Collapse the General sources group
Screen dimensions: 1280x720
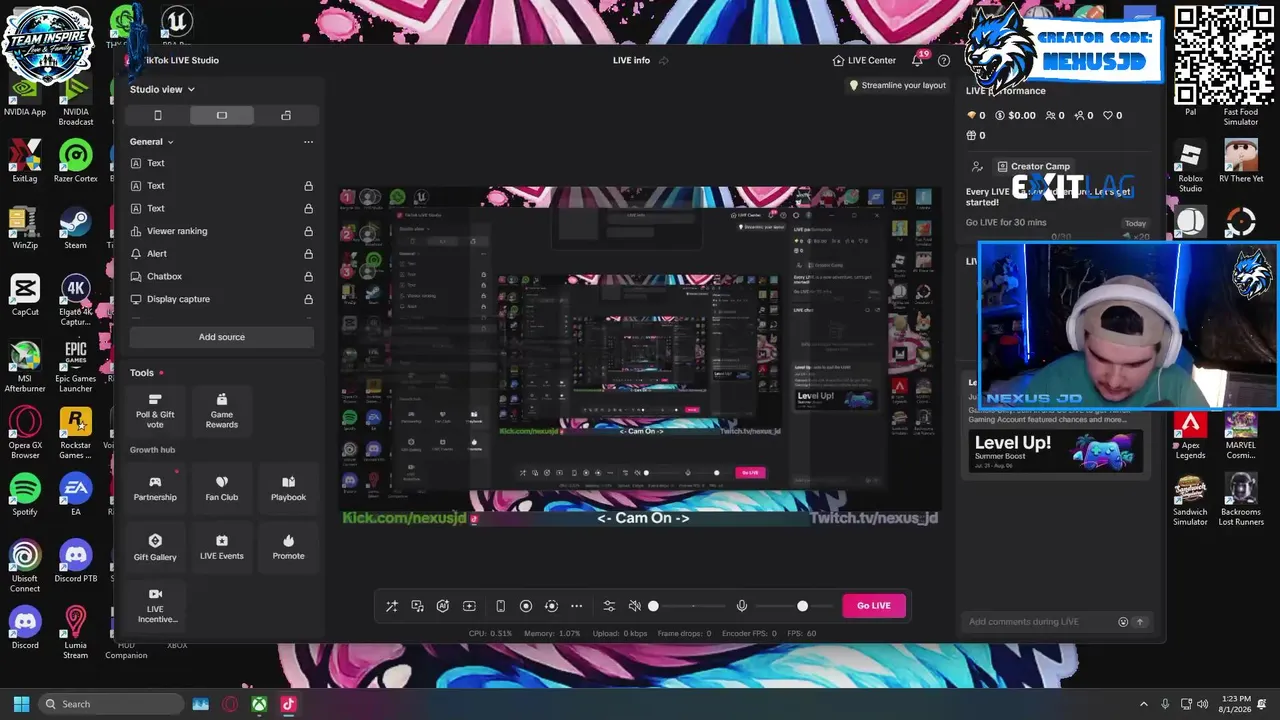click(152, 142)
